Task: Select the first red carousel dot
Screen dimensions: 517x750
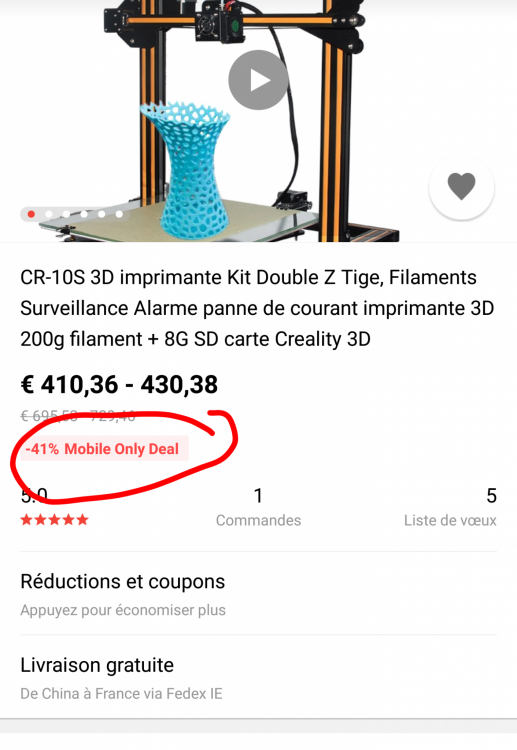Action: [x=31, y=214]
